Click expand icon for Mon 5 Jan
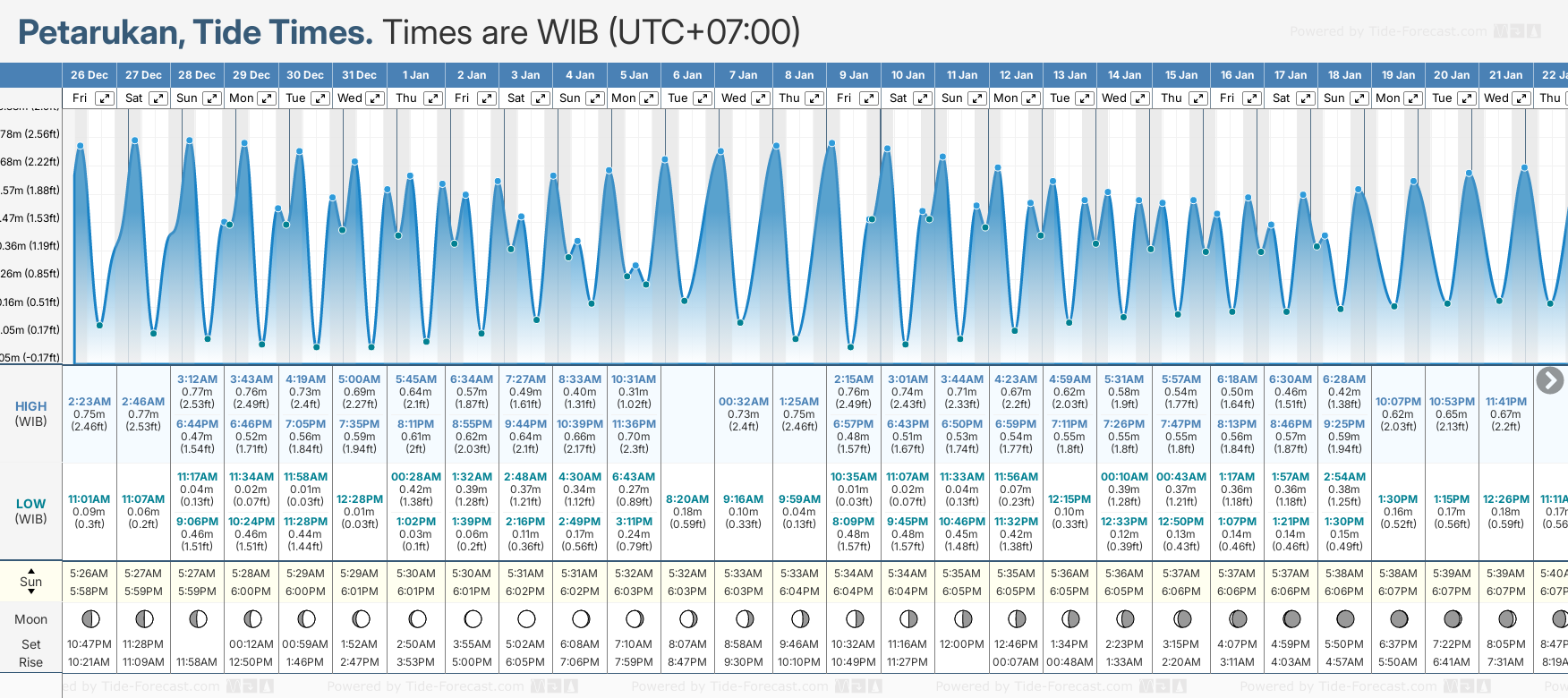Viewport: 1568px width, 698px height. pos(649,98)
